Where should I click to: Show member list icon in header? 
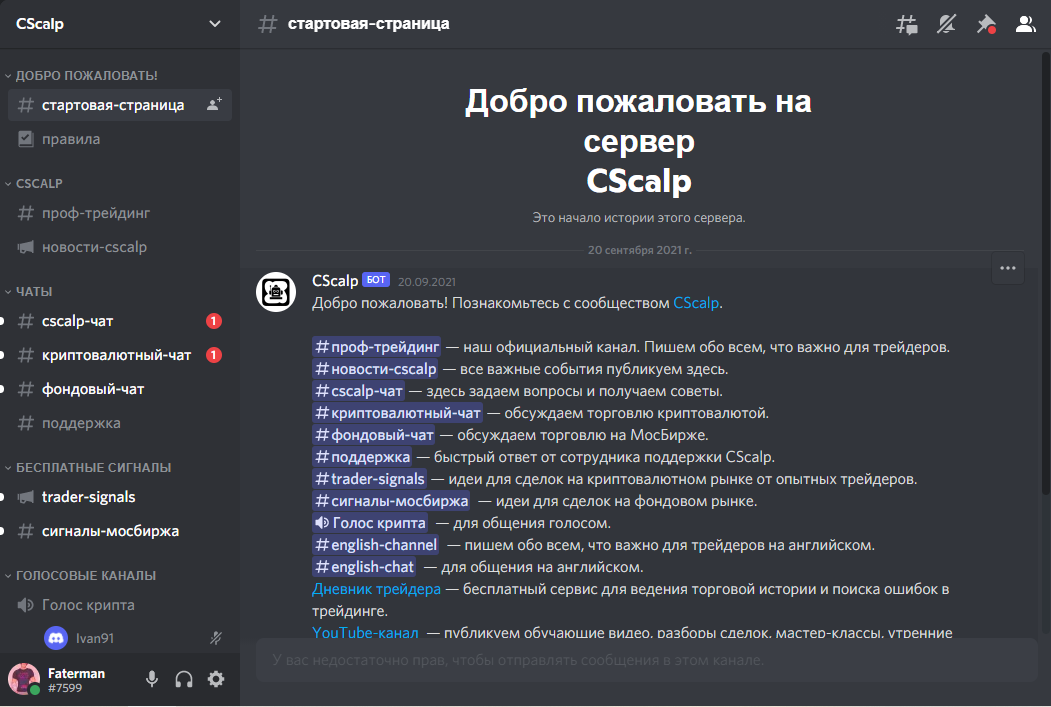[x=1026, y=25]
